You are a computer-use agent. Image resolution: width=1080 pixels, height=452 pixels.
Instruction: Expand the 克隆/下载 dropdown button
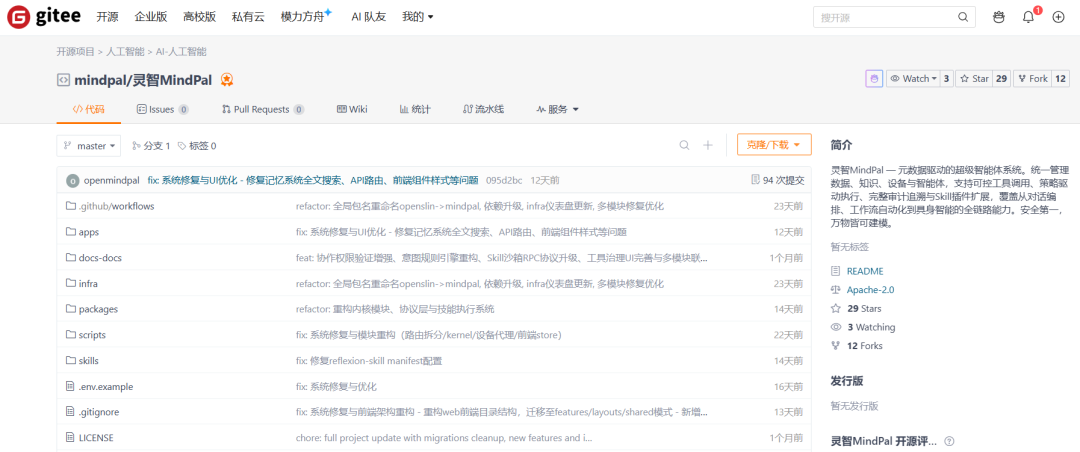pyautogui.click(x=774, y=145)
